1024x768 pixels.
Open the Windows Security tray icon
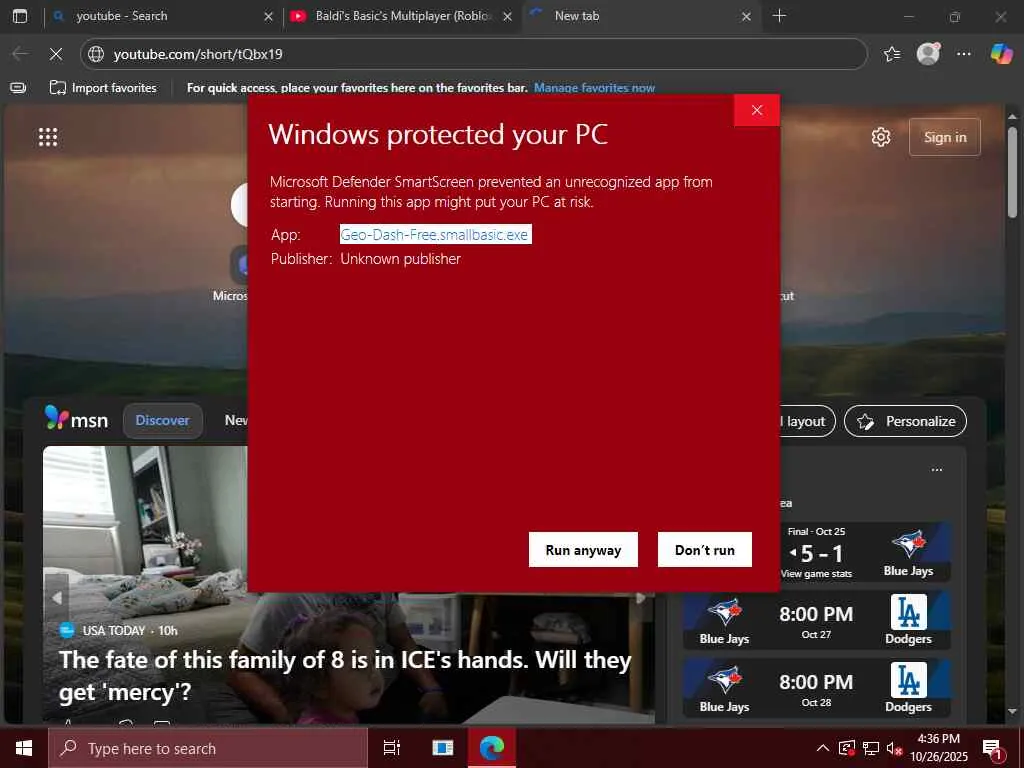[847, 748]
